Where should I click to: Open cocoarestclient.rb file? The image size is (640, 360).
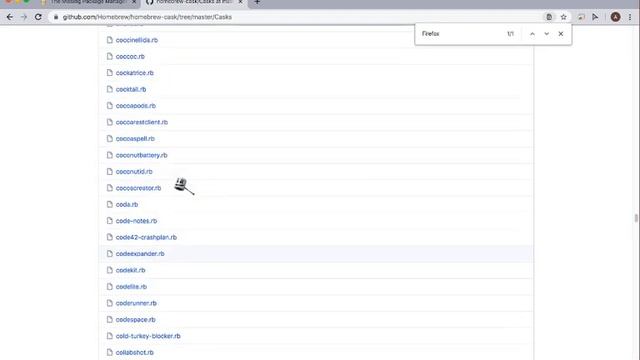(x=142, y=122)
